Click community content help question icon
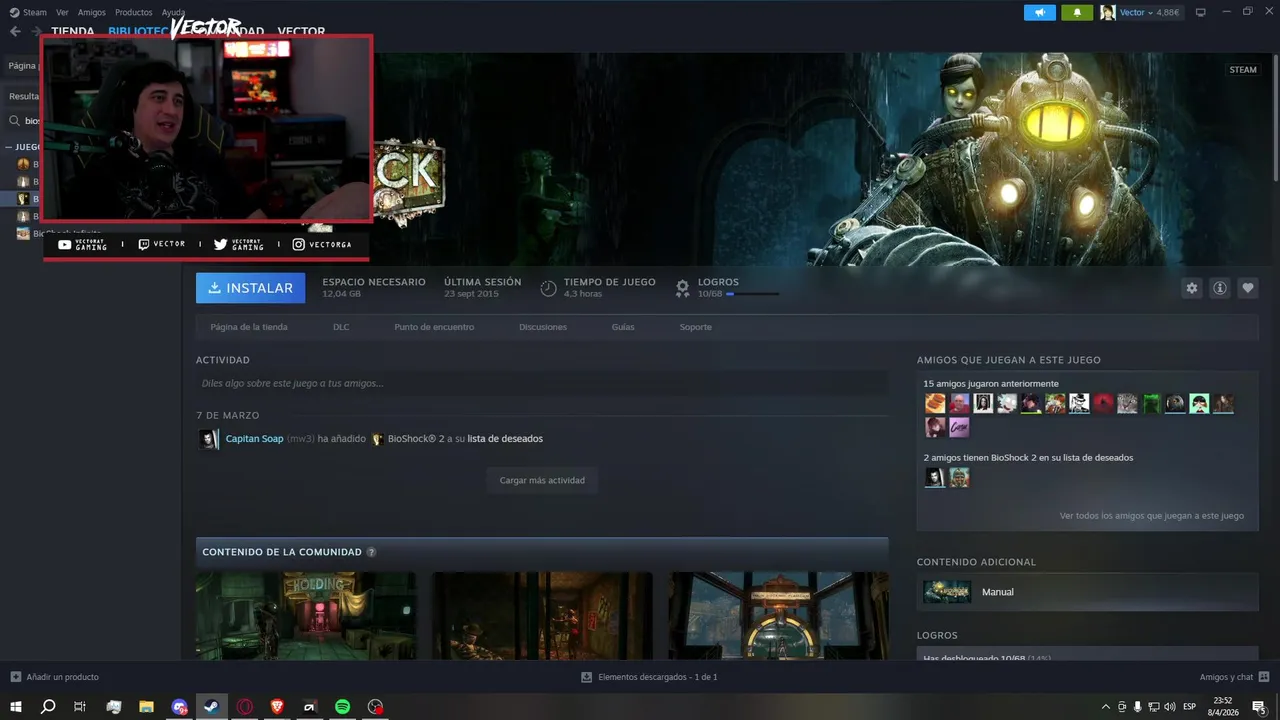Viewport: 1280px width, 720px height. click(372, 552)
